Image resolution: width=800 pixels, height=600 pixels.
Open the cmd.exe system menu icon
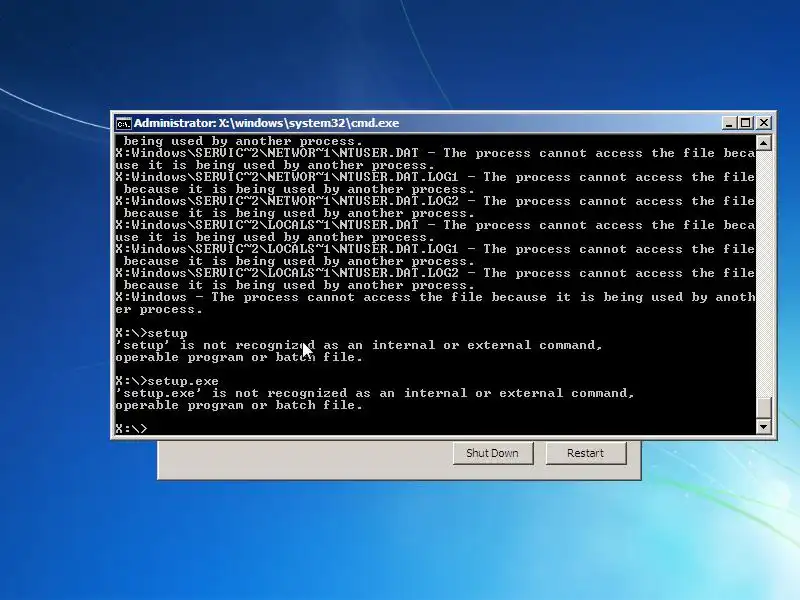coord(123,123)
